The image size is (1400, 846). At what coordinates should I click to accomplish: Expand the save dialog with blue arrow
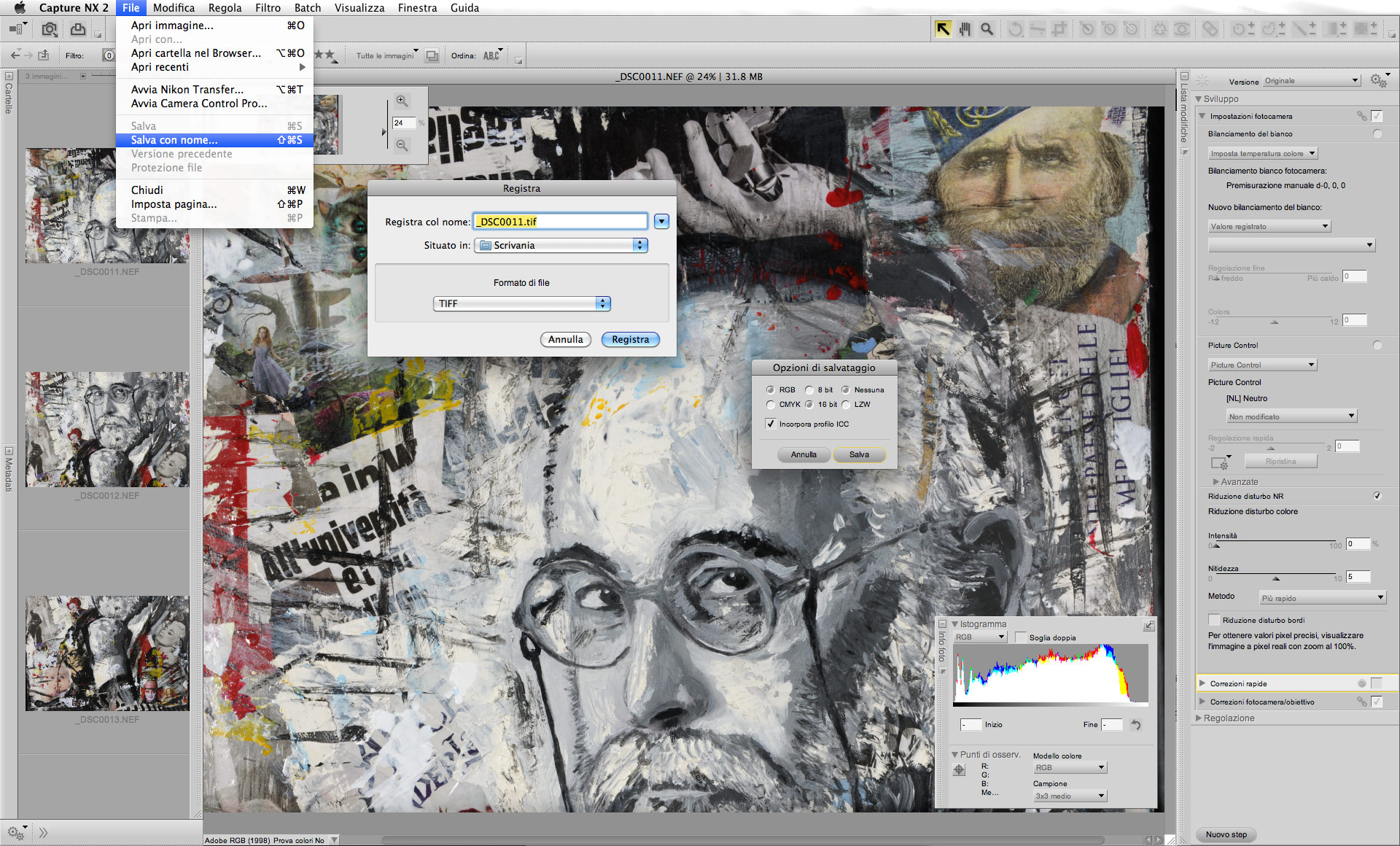pos(661,222)
